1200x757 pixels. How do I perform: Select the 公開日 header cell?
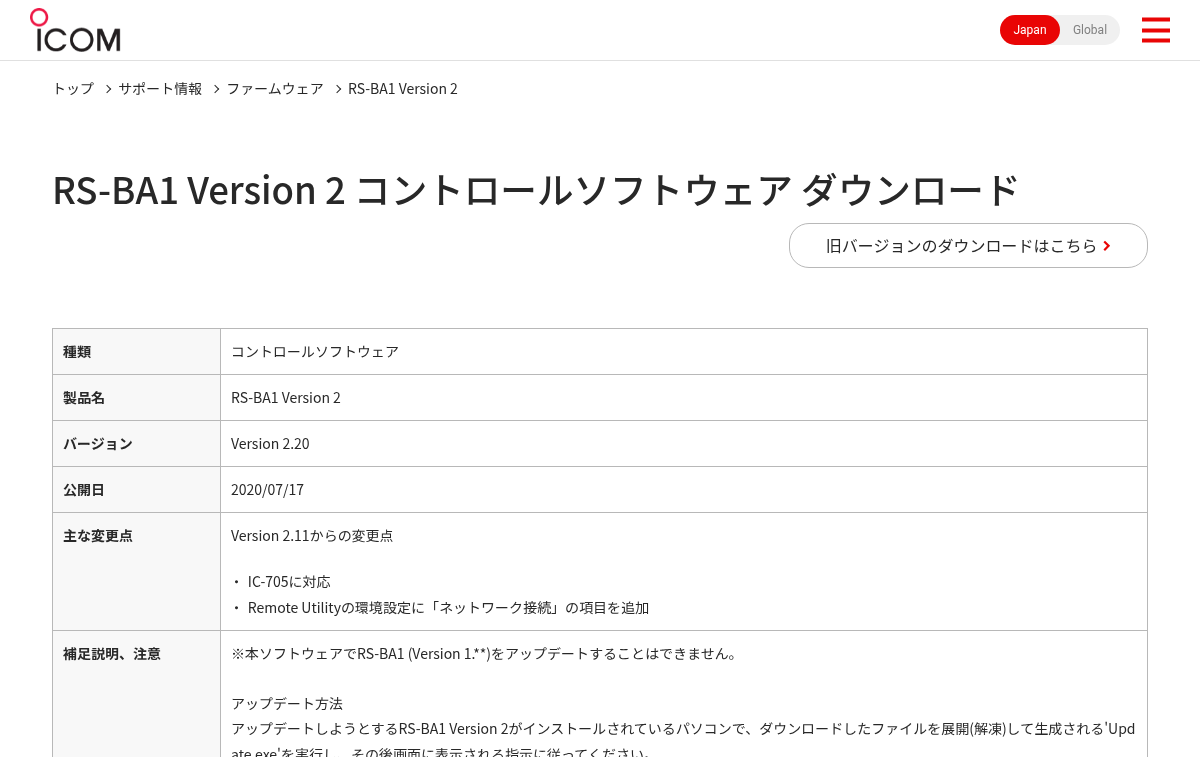(136, 490)
